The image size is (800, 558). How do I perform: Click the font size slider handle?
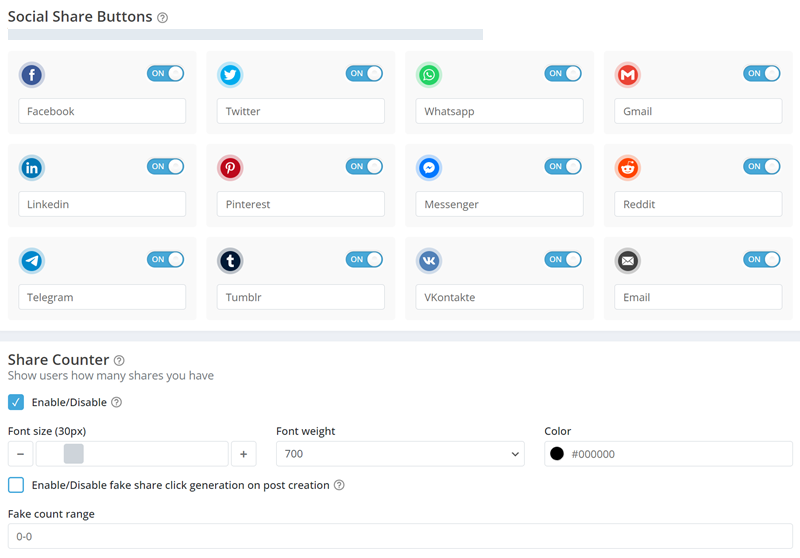(73, 453)
